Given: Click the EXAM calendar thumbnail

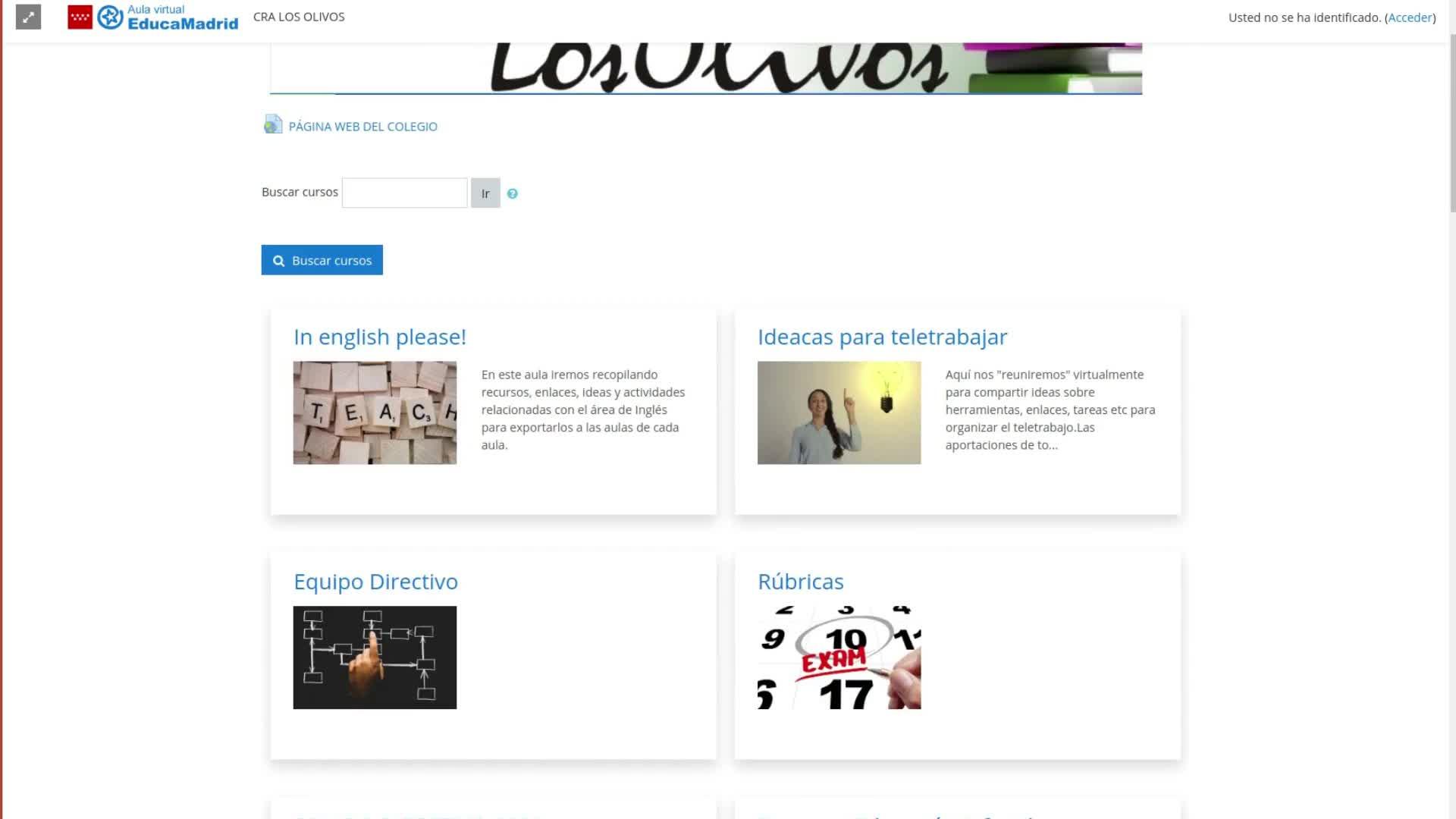Looking at the screenshot, I should point(839,657).
